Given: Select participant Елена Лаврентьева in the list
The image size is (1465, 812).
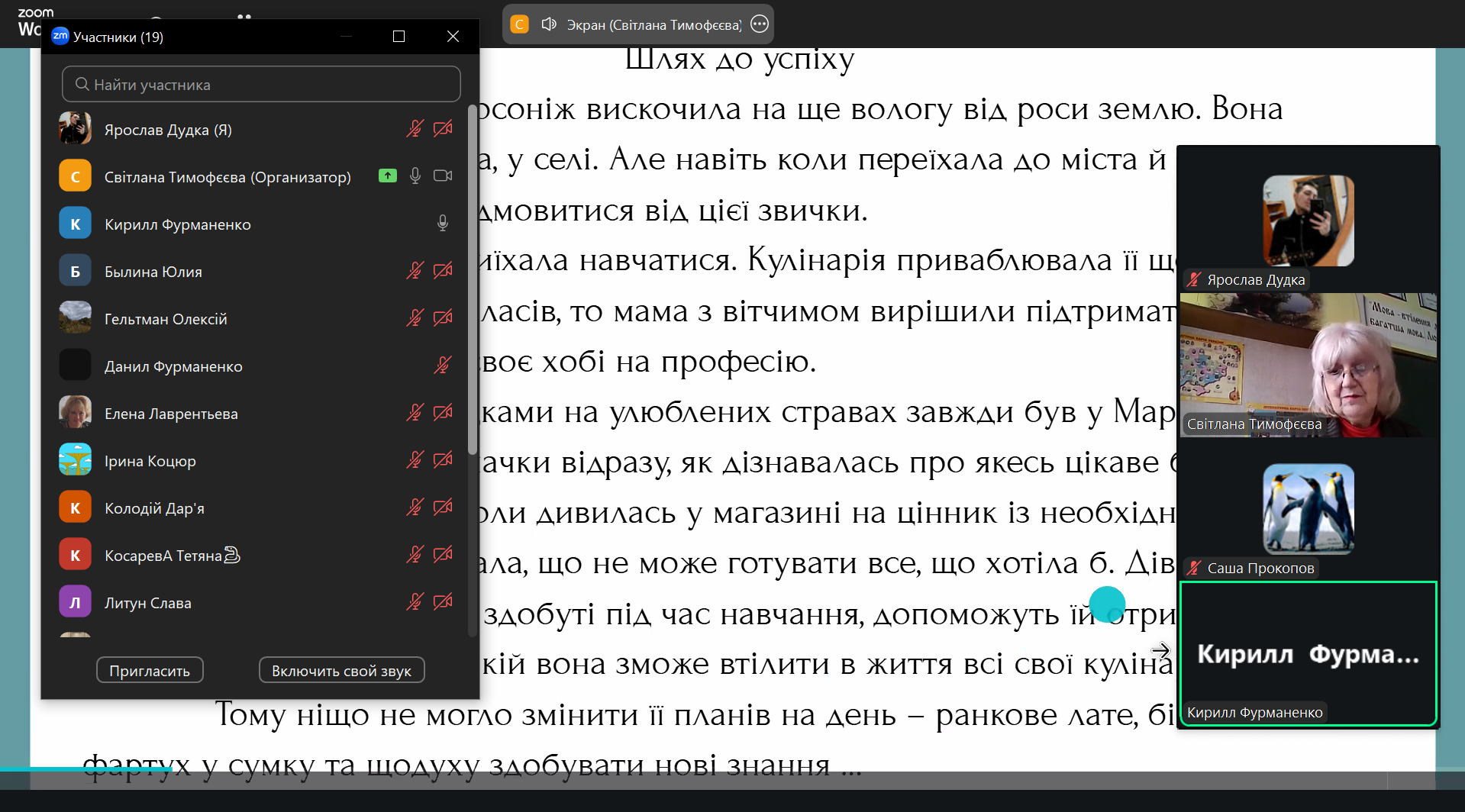Looking at the screenshot, I should pos(171,414).
